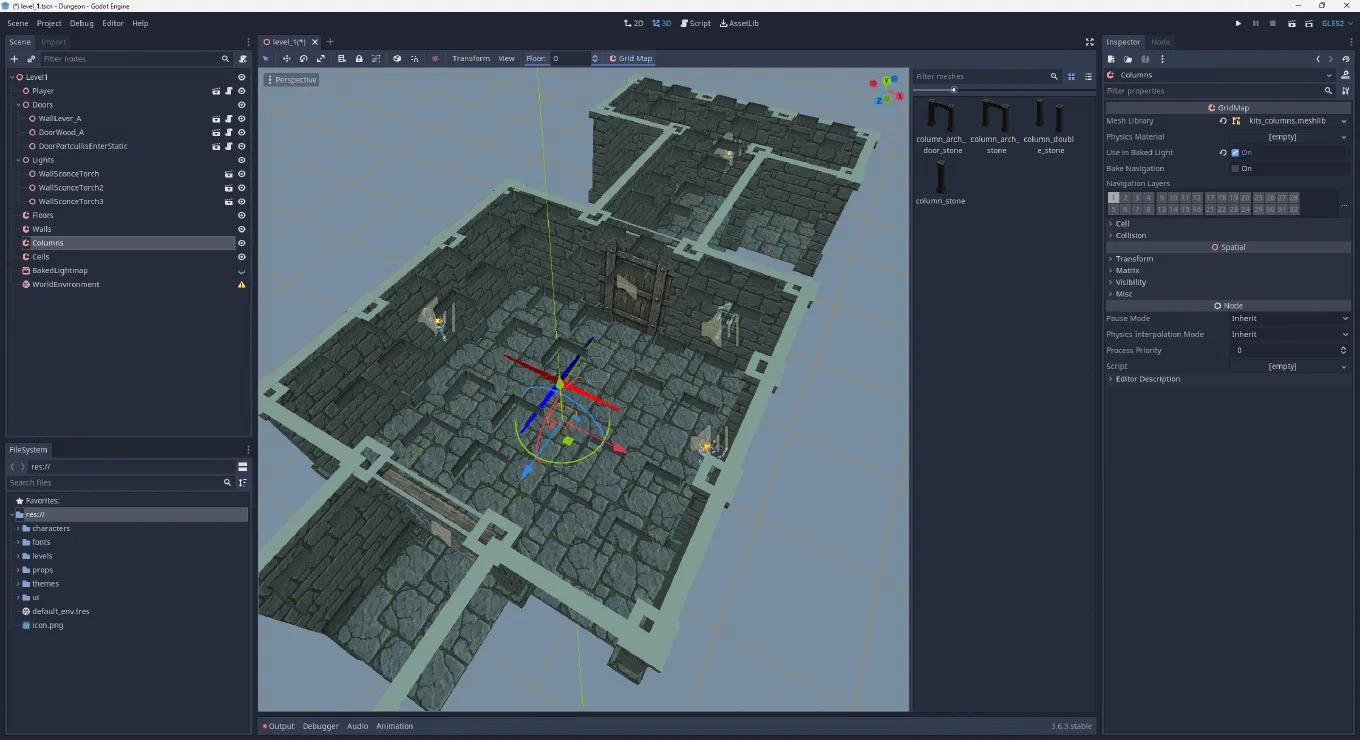This screenshot has height=740, width=1360.
Task: Open Physics Interpolation Mode dropdown
Action: tap(1289, 335)
